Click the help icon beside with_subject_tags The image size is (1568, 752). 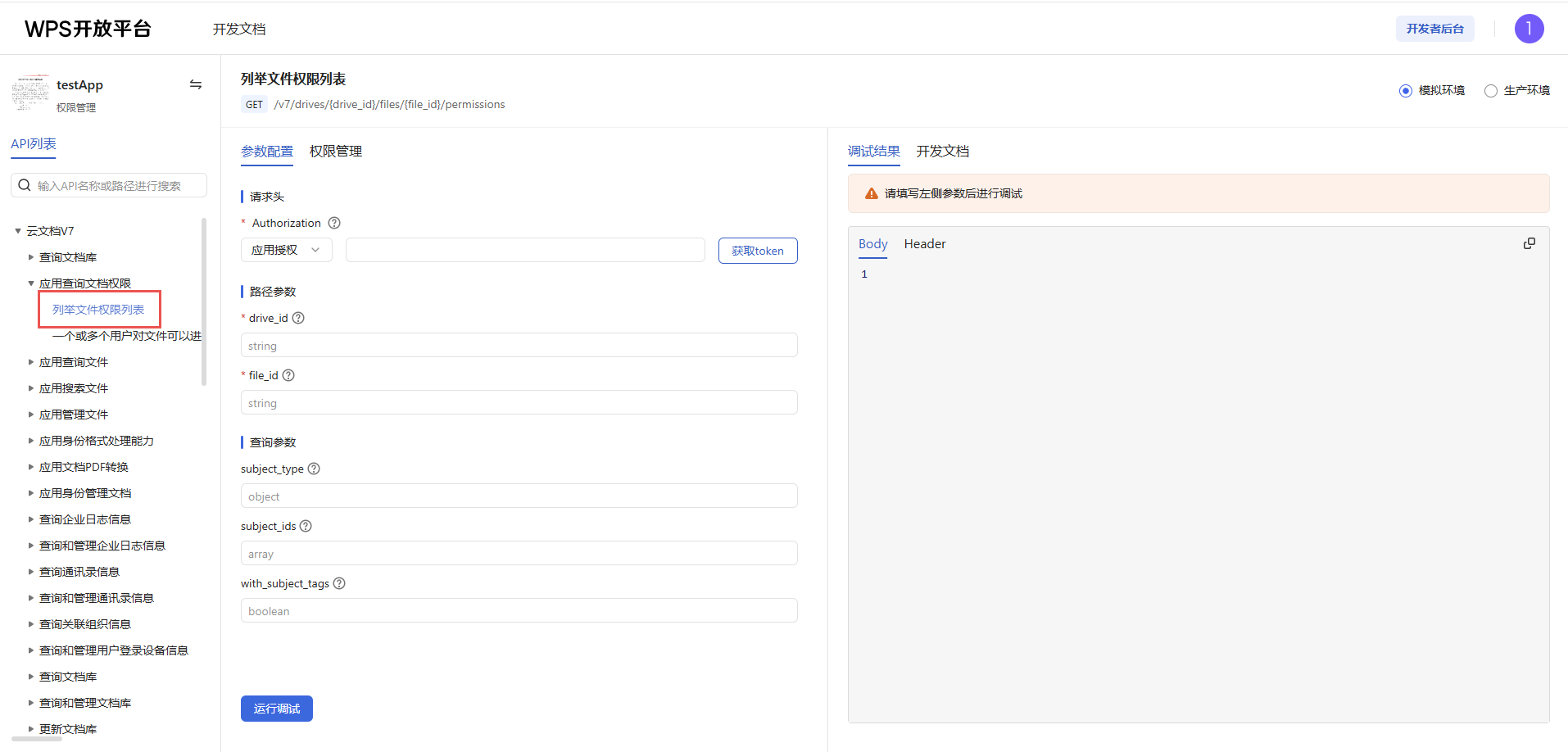(339, 583)
